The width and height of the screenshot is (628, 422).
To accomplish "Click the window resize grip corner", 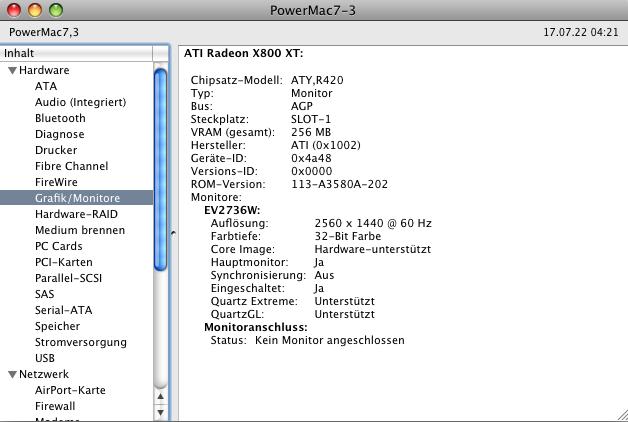I will (x=622, y=416).
